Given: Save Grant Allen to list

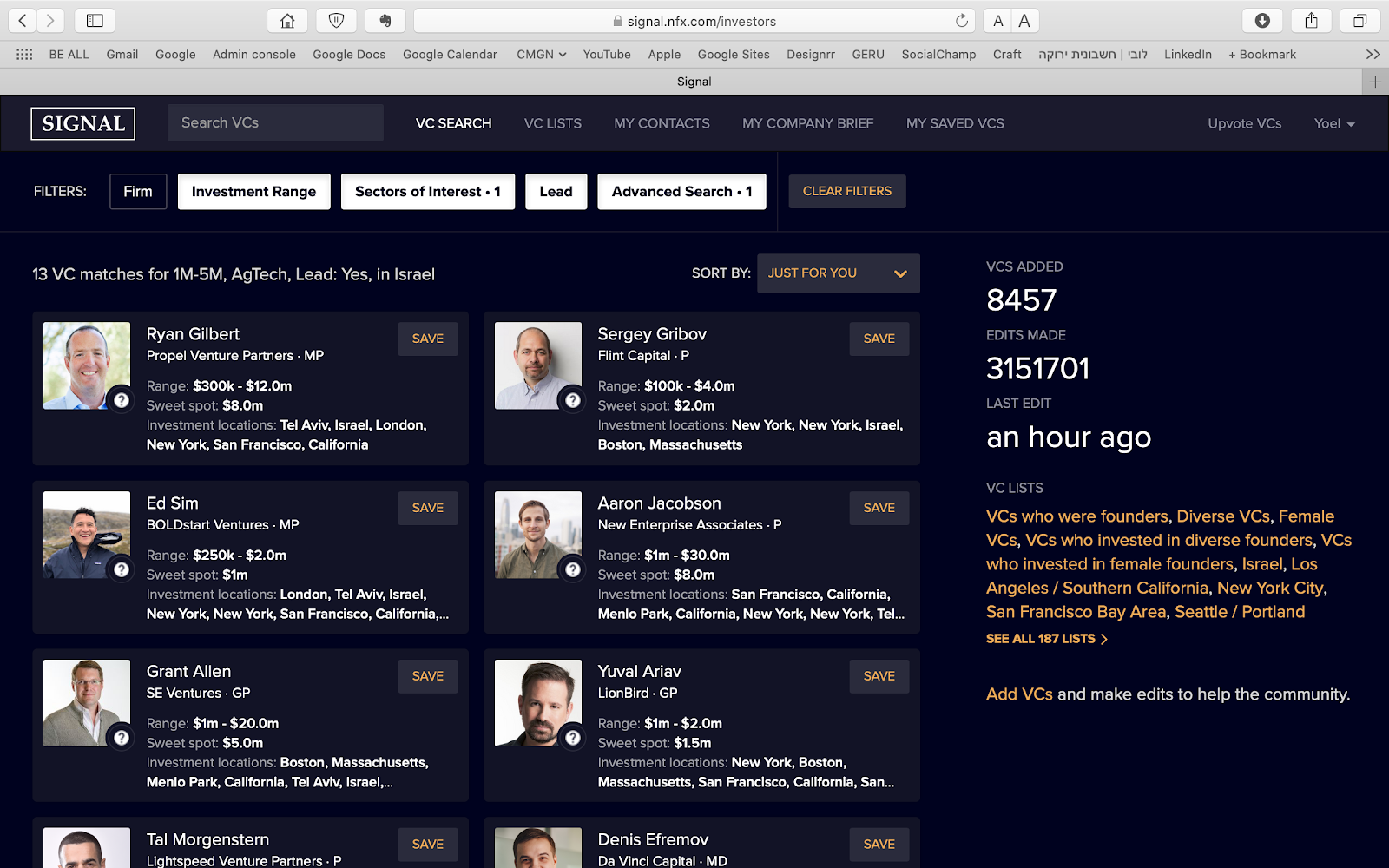Looking at the screenshot, I should 428,676.
